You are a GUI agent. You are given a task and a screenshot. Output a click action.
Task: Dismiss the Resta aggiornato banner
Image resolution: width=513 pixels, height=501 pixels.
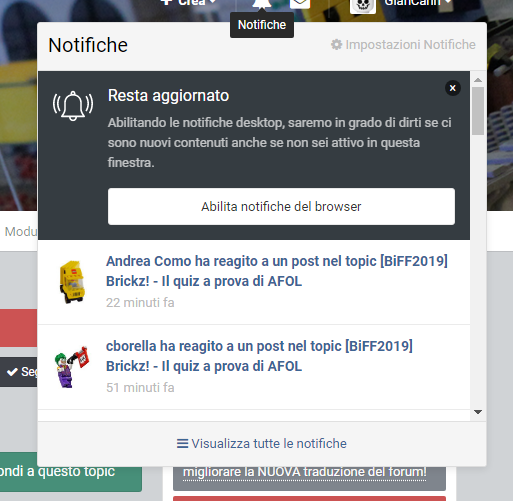[453, 88]
